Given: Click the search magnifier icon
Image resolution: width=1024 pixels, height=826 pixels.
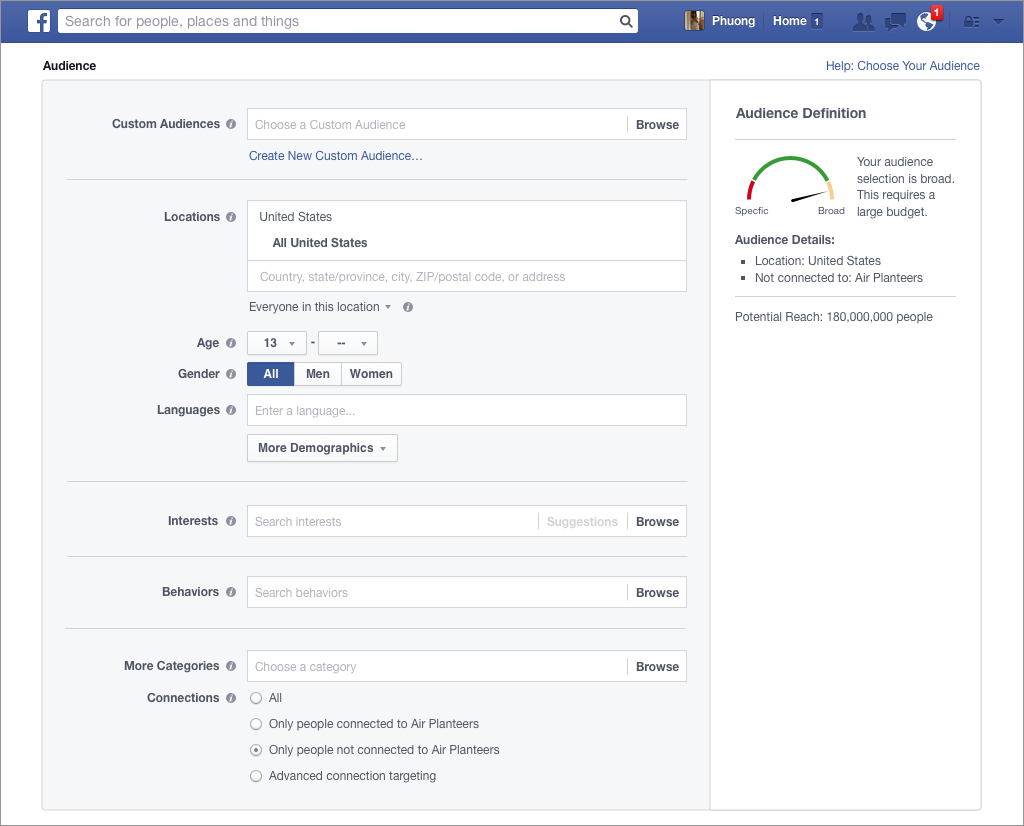Looking at the screenshot, I should coord(626,22).
